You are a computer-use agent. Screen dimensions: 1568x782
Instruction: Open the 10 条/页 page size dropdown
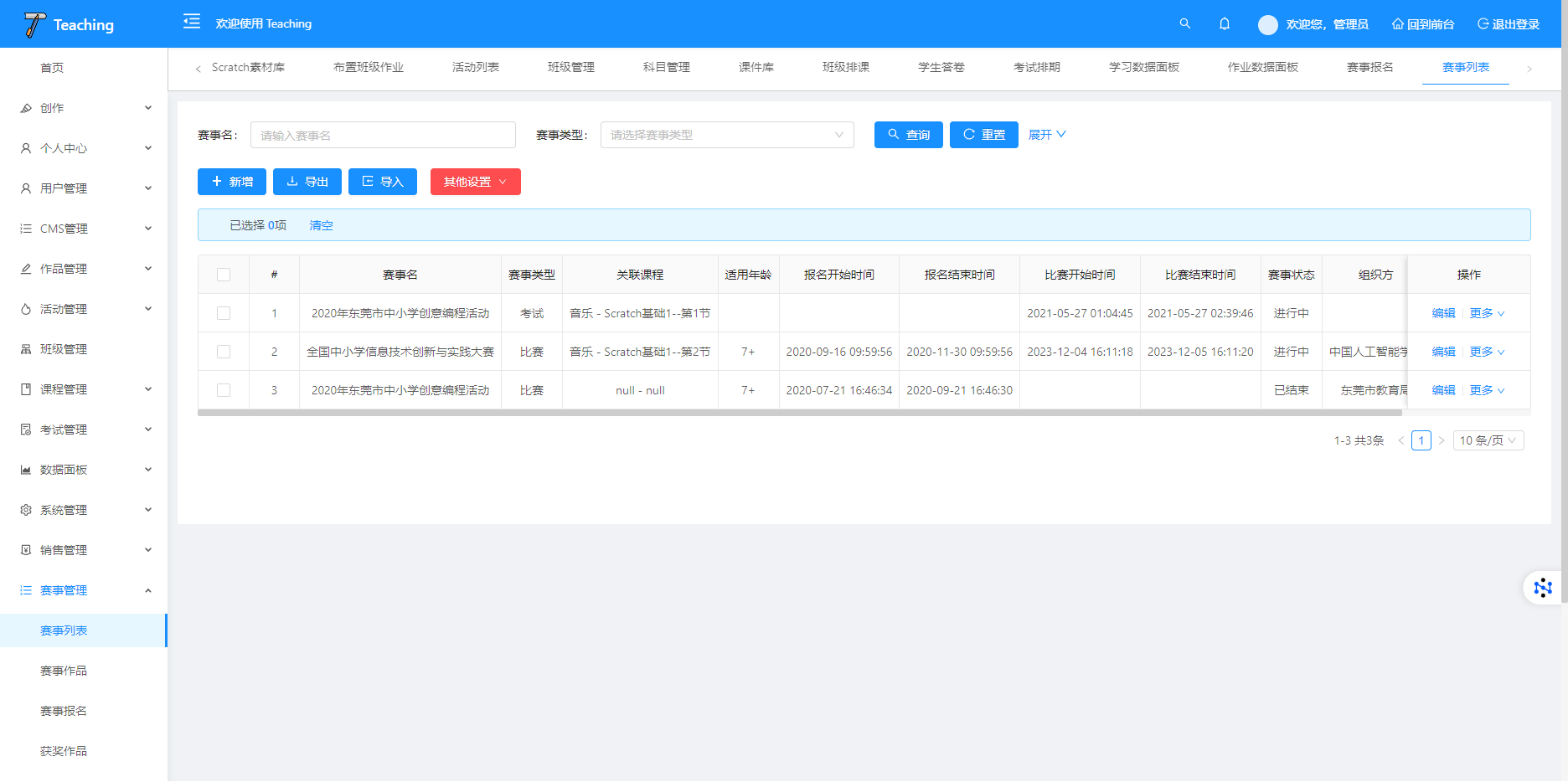pyautogui.click(x=1488, y=440)
